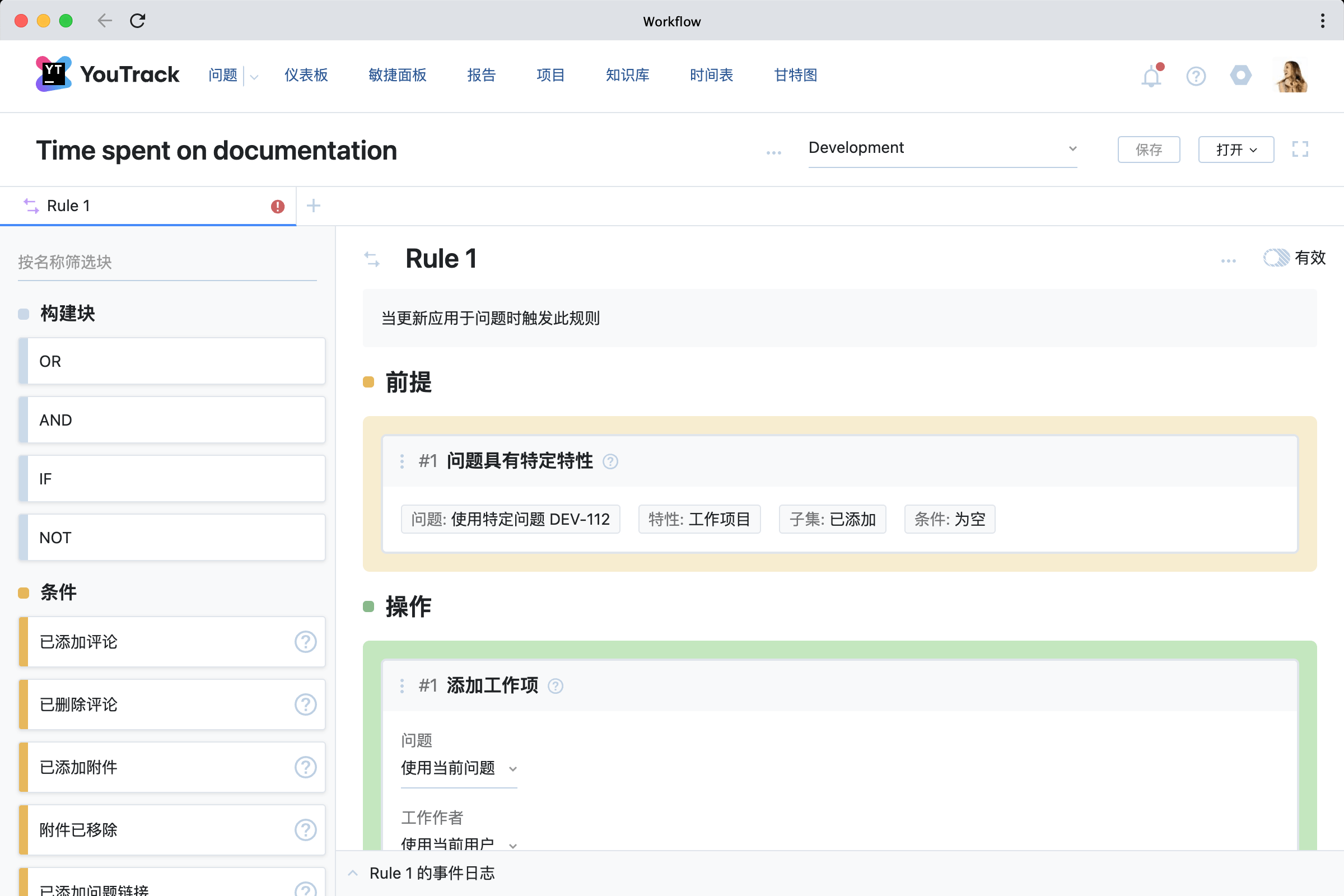The width and height of the screenshot is (1344, 896).
Task: Enter fullscreen with the expand icon
Action: pyautogui.click(x=1300, y=149)
